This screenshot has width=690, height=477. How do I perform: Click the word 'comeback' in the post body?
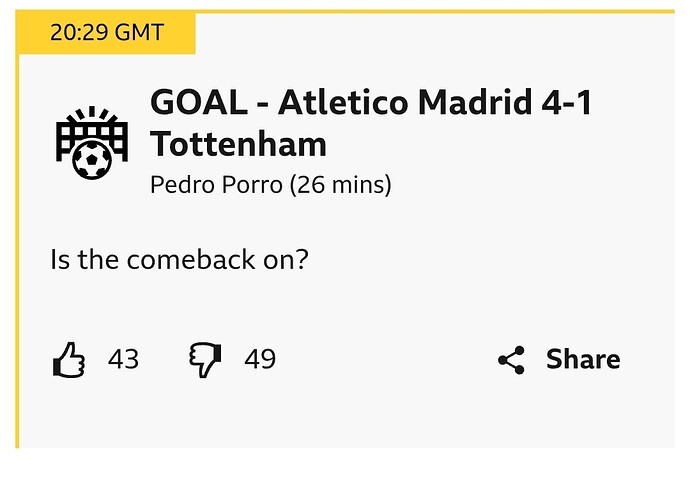coord(192,260)
